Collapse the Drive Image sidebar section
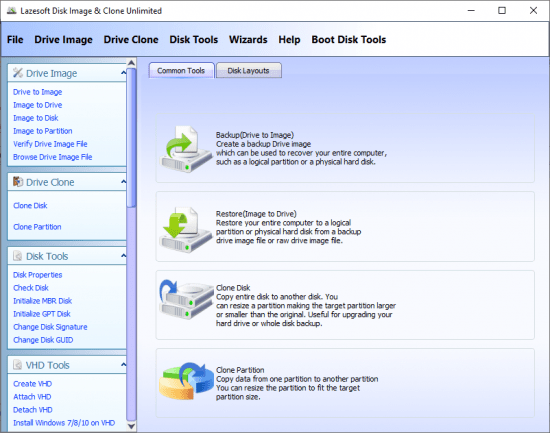550x433 pixels. (x=123, y=73)
